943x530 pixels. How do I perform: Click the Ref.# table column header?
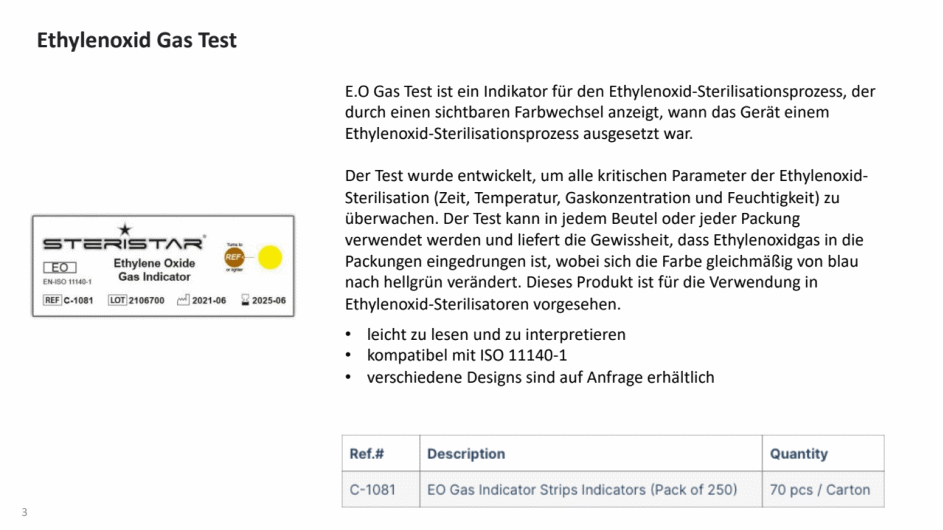(x=381, y=454)
